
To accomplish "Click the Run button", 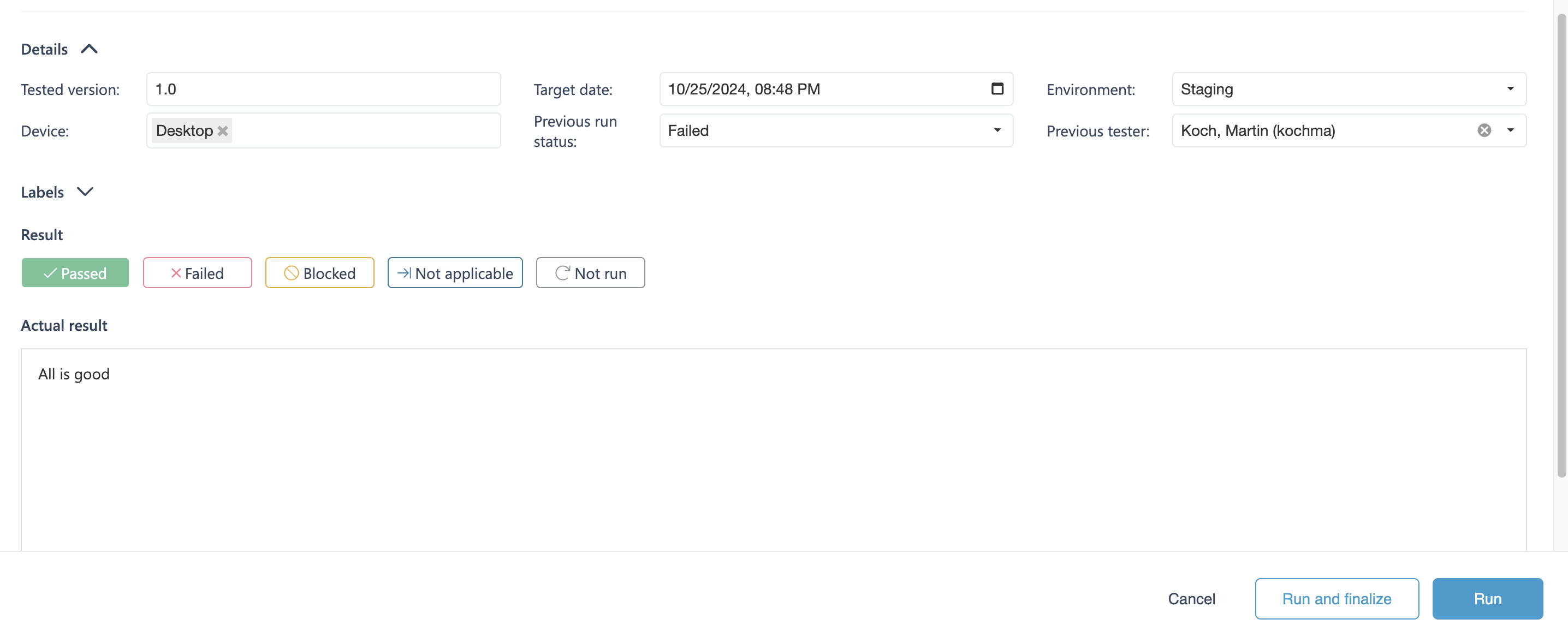I will [x=1487, y=599].
